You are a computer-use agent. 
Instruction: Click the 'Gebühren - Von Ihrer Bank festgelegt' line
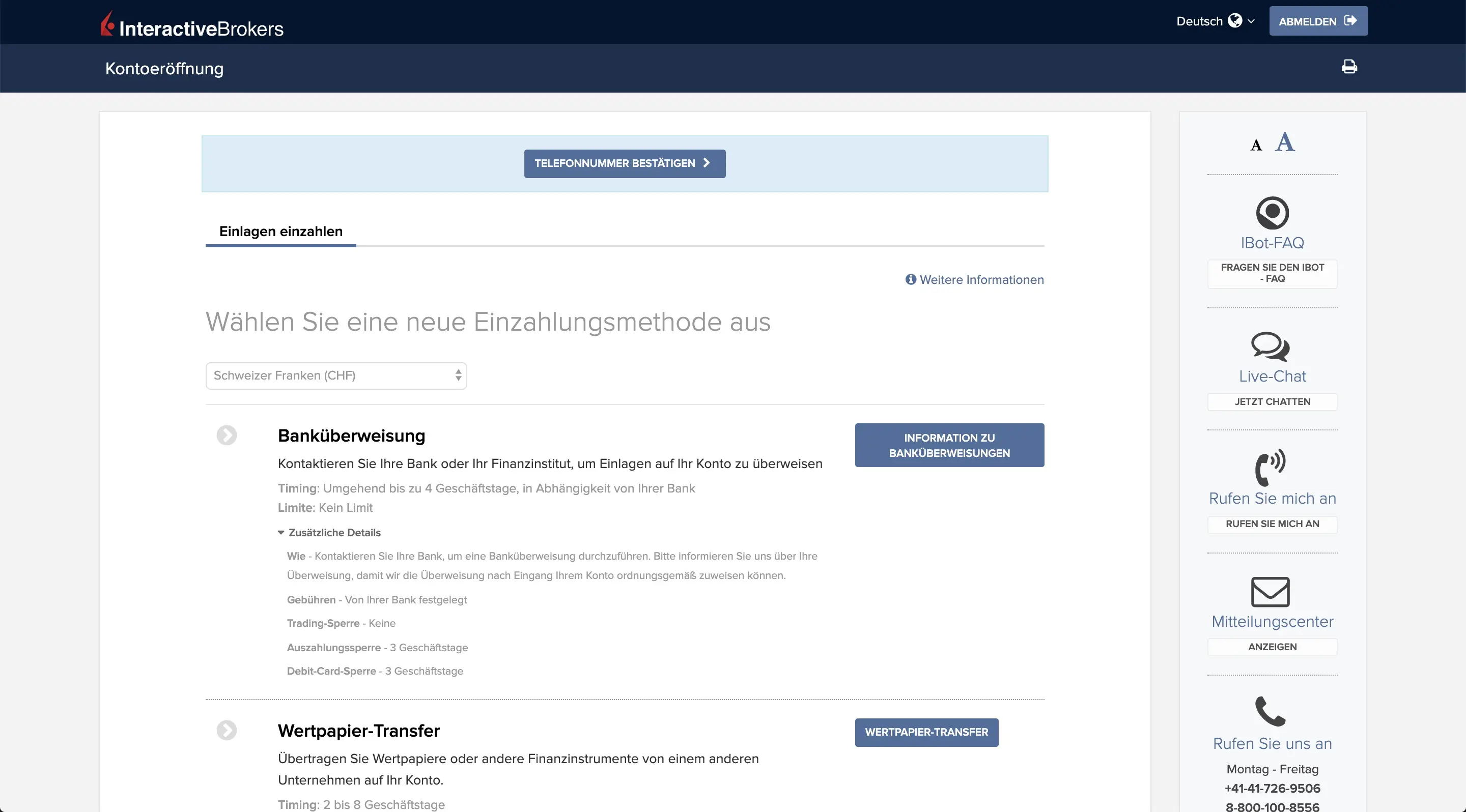[377, 600]
